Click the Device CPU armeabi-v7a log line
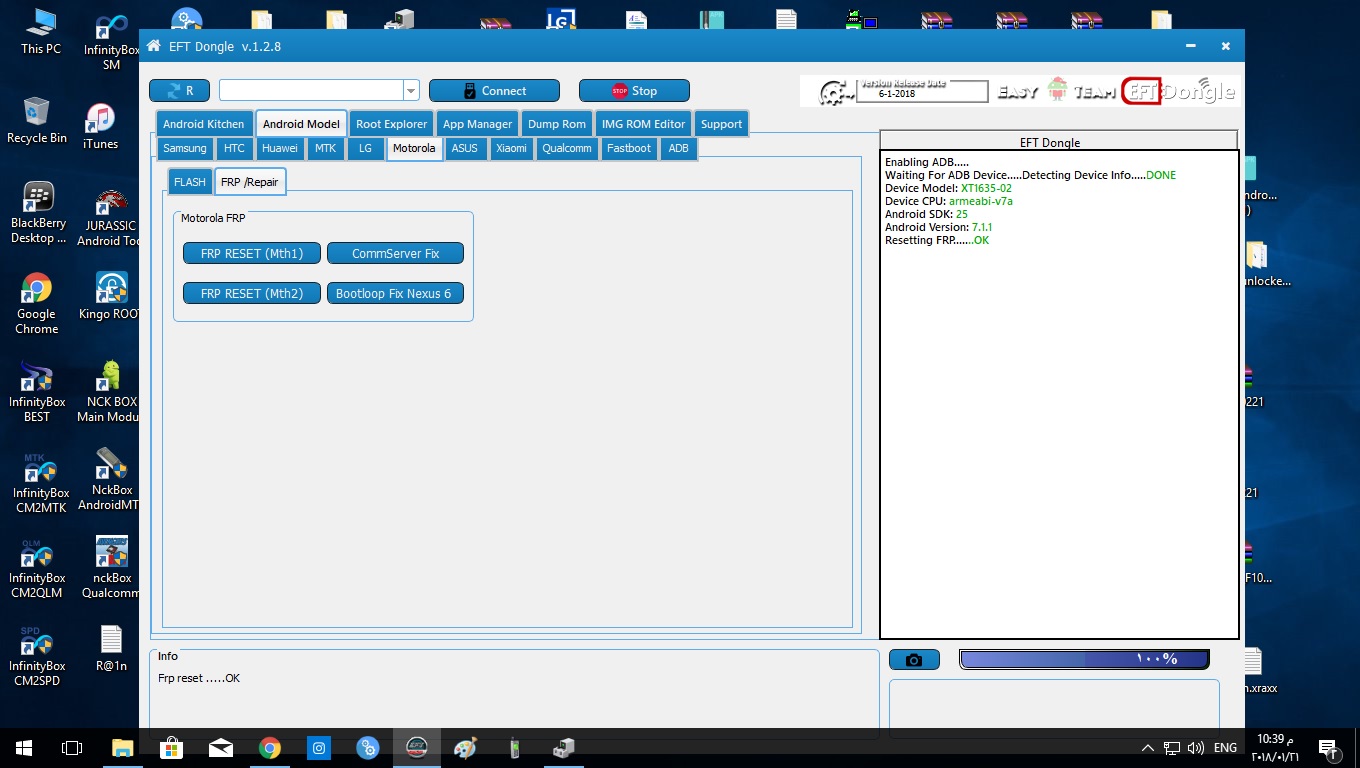Viewport: 1360px width, 768px height. tap(949, 201)
